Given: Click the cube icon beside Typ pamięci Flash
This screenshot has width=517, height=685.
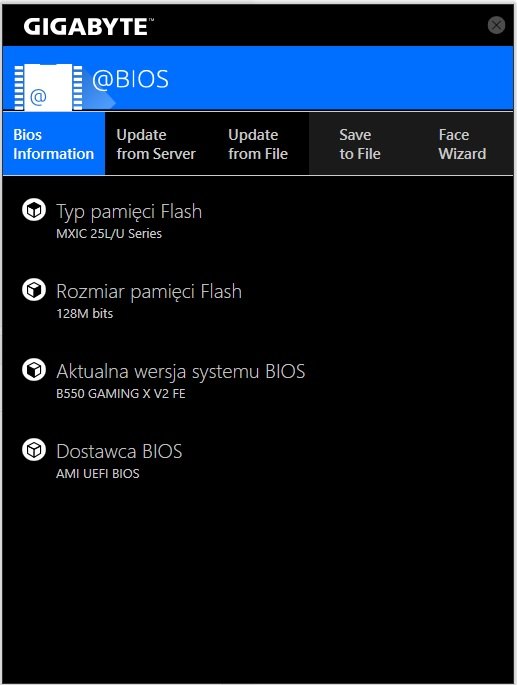Looking at the screenshot, I should 34,210.
